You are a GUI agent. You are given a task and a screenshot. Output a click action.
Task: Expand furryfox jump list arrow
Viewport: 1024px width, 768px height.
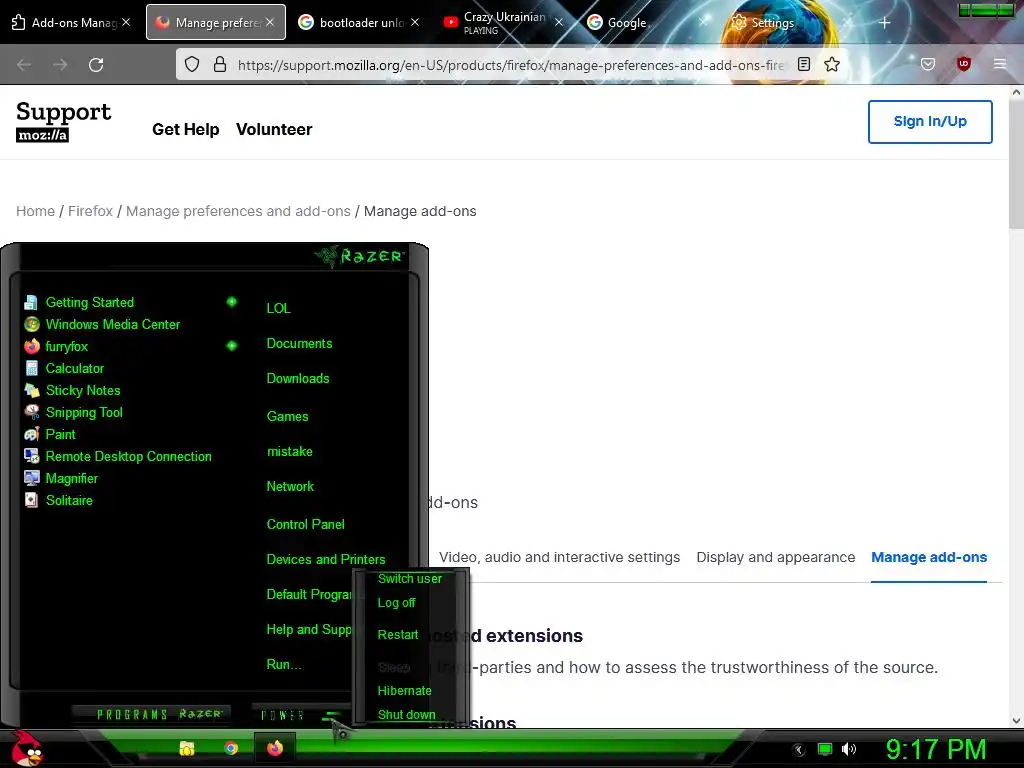point(231,345)
